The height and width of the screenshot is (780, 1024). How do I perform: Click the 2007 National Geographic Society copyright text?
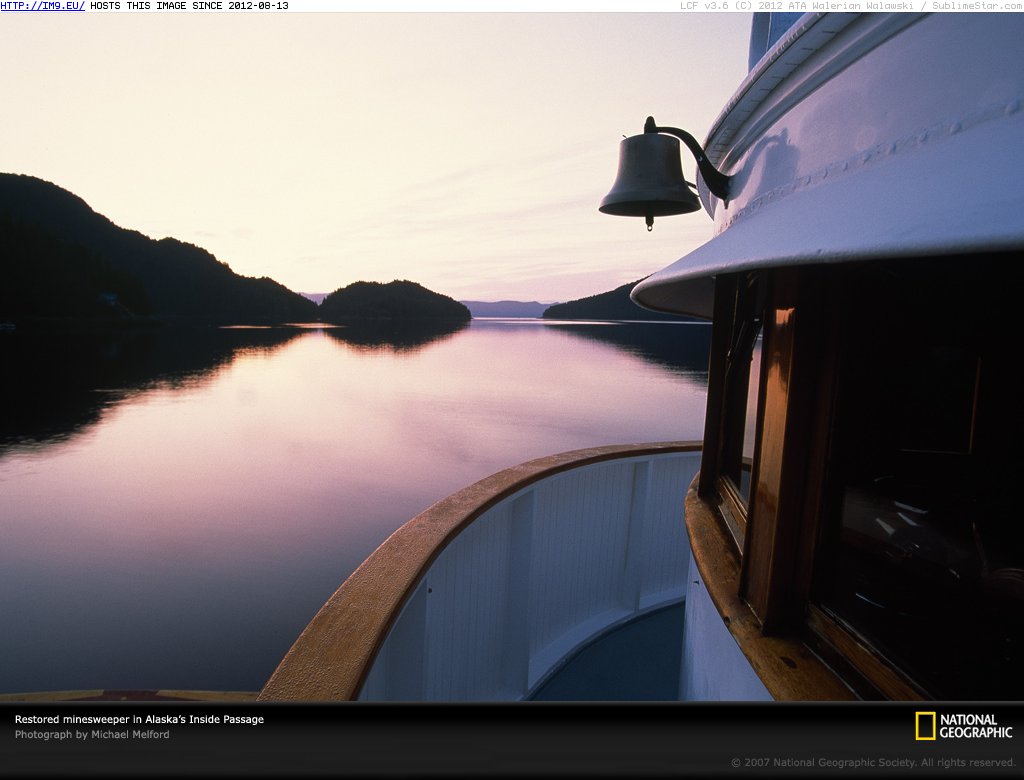873,762
